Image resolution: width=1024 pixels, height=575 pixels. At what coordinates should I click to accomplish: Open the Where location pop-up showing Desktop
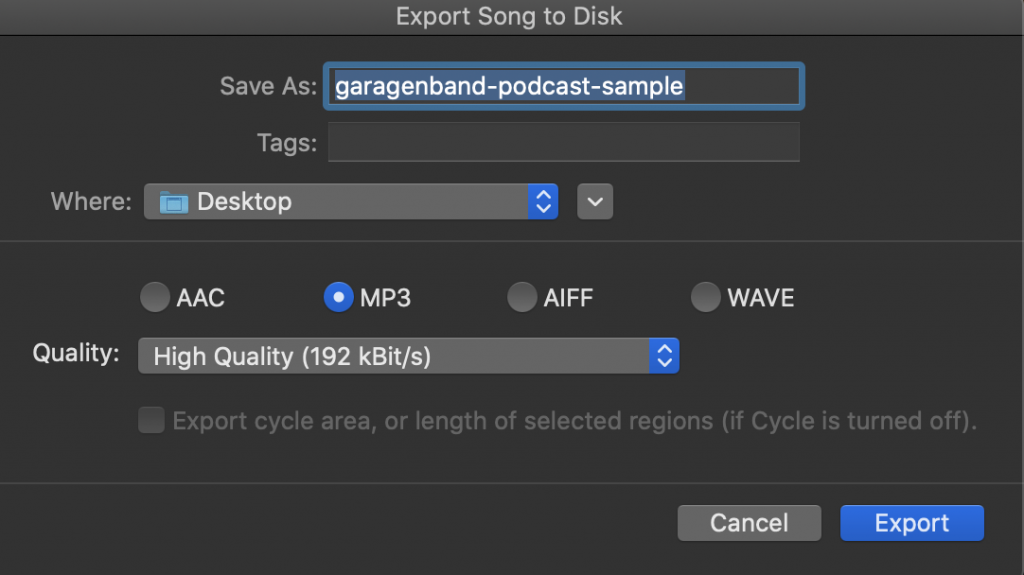click(351, 201)
